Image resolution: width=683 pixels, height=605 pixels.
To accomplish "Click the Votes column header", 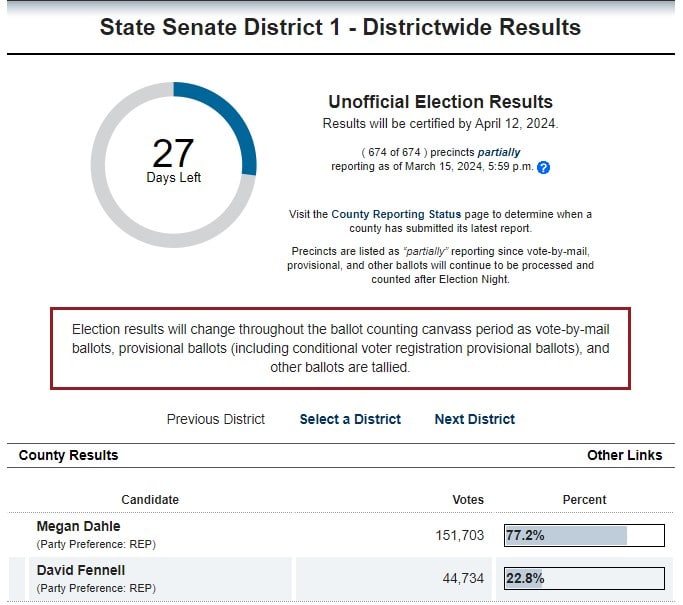I will pos(467,499).
